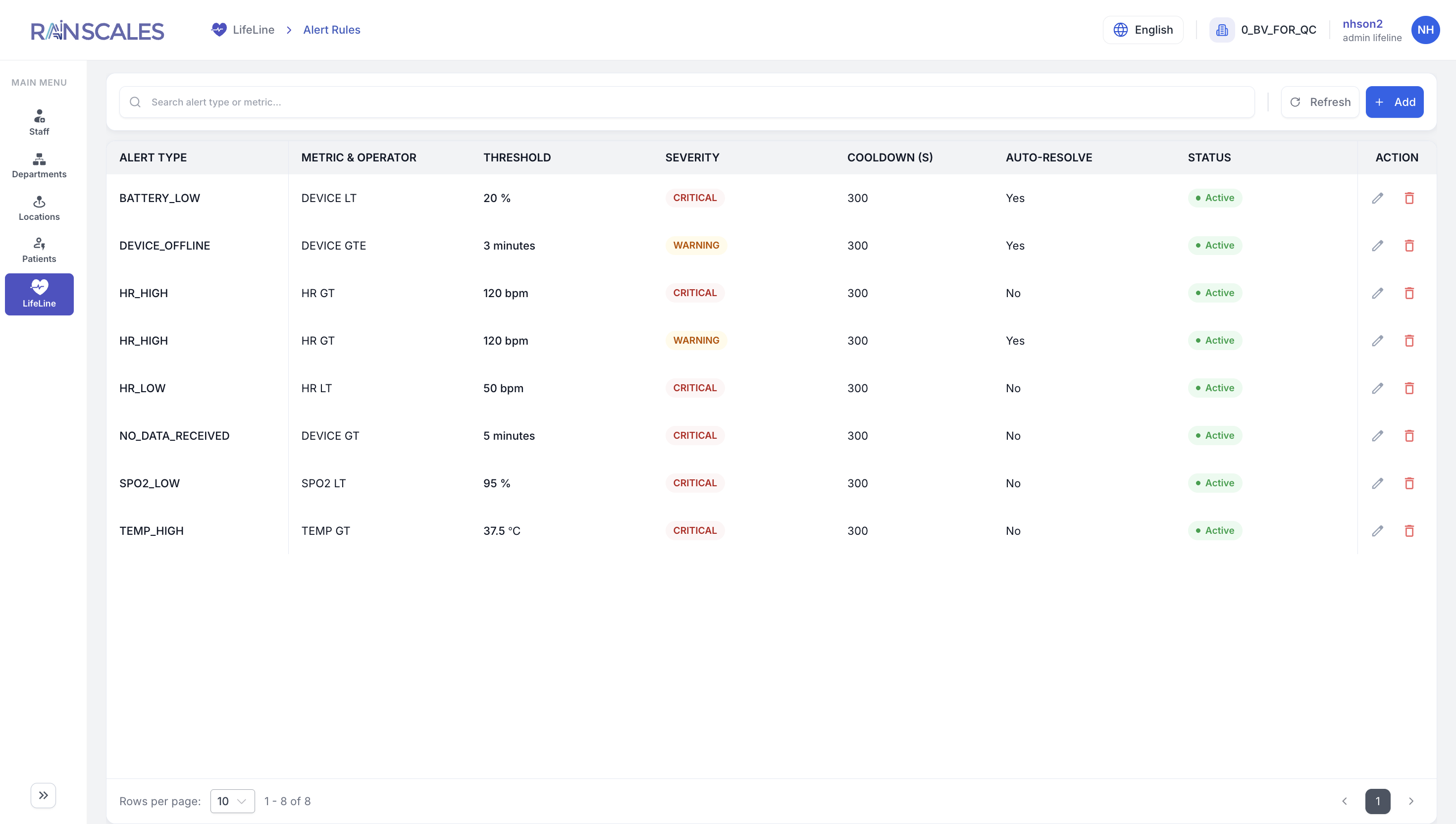
Task: Go to previous page arrow
Action: click(1345, 801)
